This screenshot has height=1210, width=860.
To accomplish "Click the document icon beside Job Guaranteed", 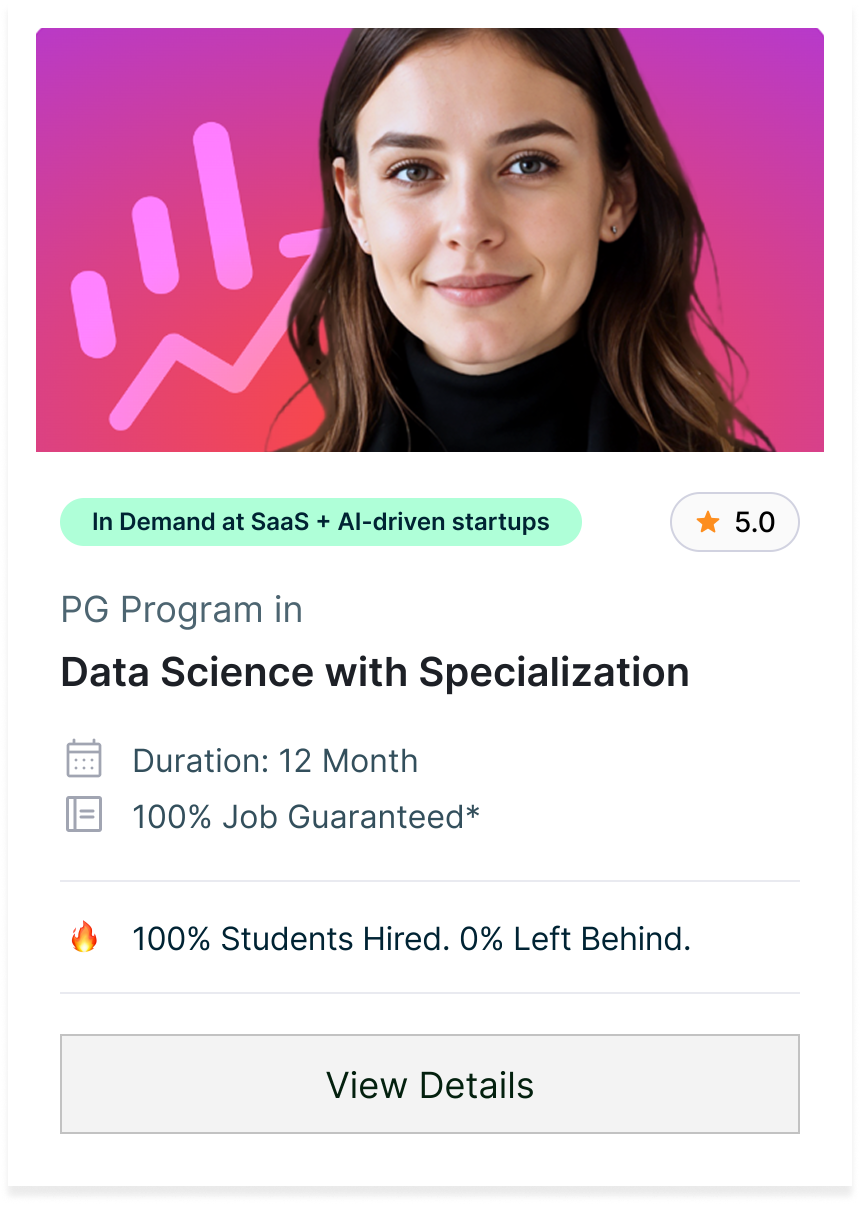I will pos(84,815).
